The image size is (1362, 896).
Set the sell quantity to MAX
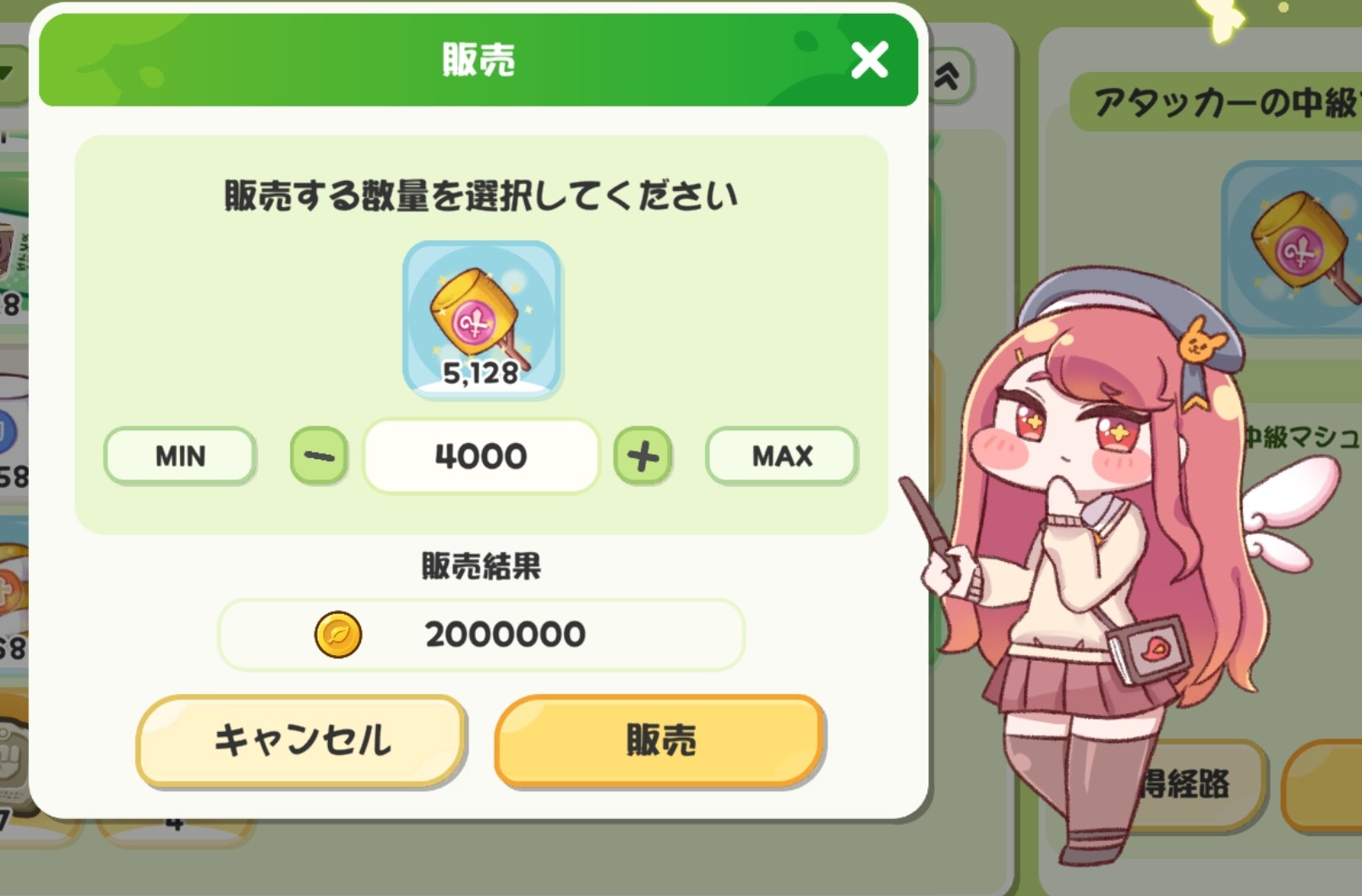[x=782, y=456]
